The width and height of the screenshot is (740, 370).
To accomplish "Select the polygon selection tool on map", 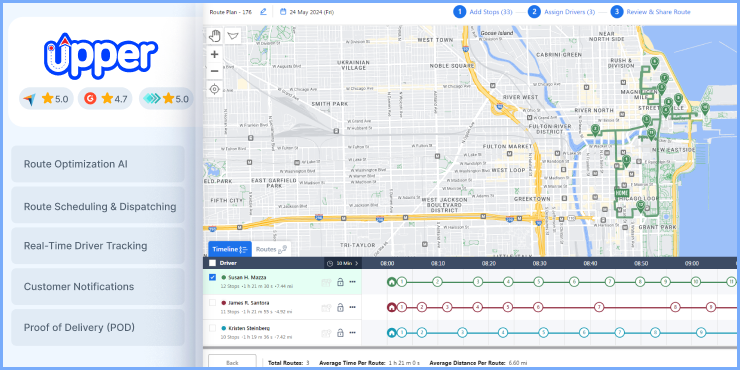I will (x=233, y=35).
